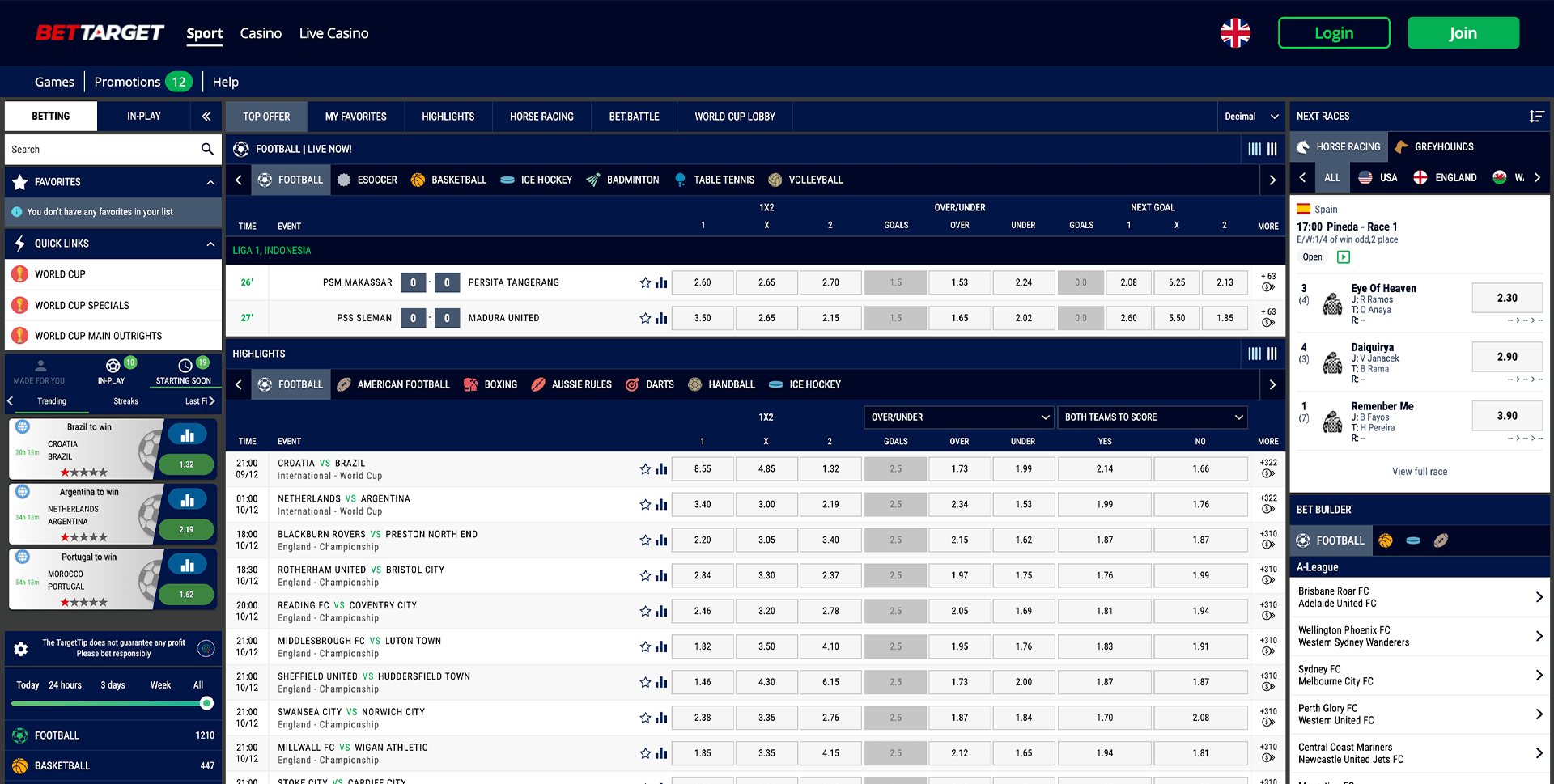The width and height of the screenshot is (1554, 784).
Task: Click the Join button
Action: 1463,33
